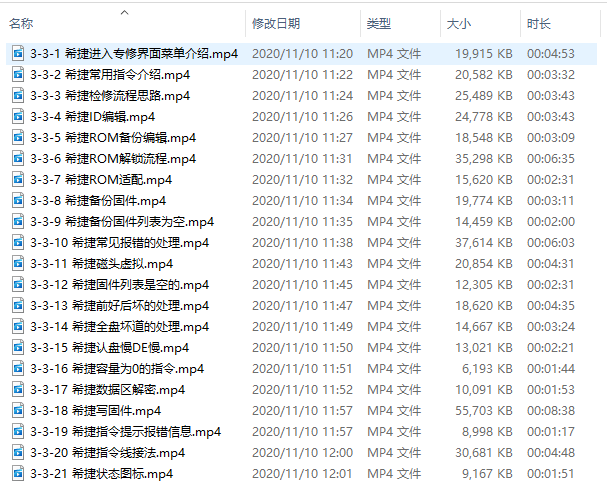
Task: Click the duration 00:01:17
Action: 550,431
